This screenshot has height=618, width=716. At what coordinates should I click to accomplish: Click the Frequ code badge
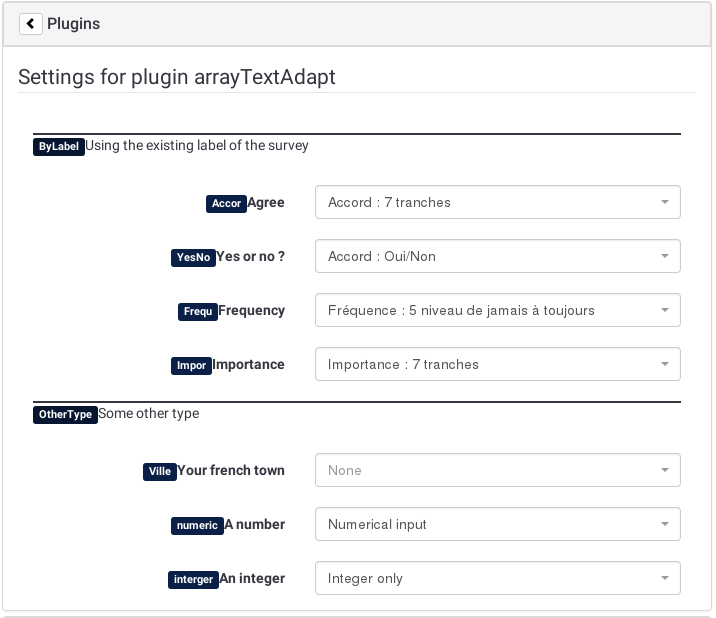click(198, 311)
